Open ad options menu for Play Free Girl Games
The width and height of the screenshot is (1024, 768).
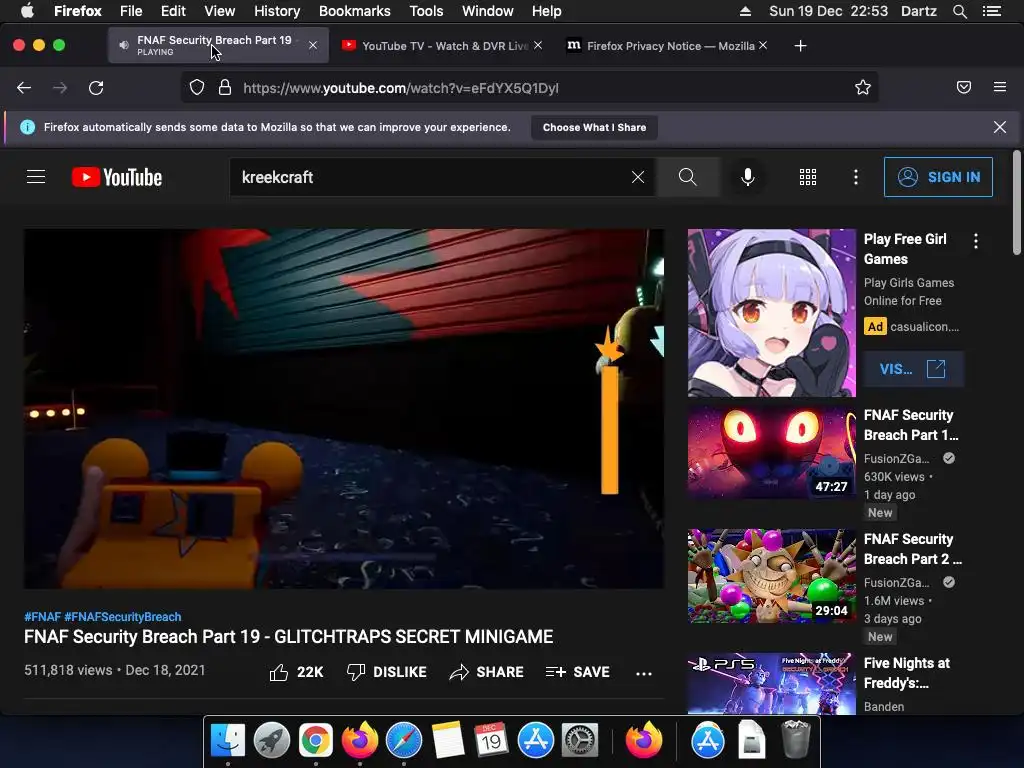[976, 241]
